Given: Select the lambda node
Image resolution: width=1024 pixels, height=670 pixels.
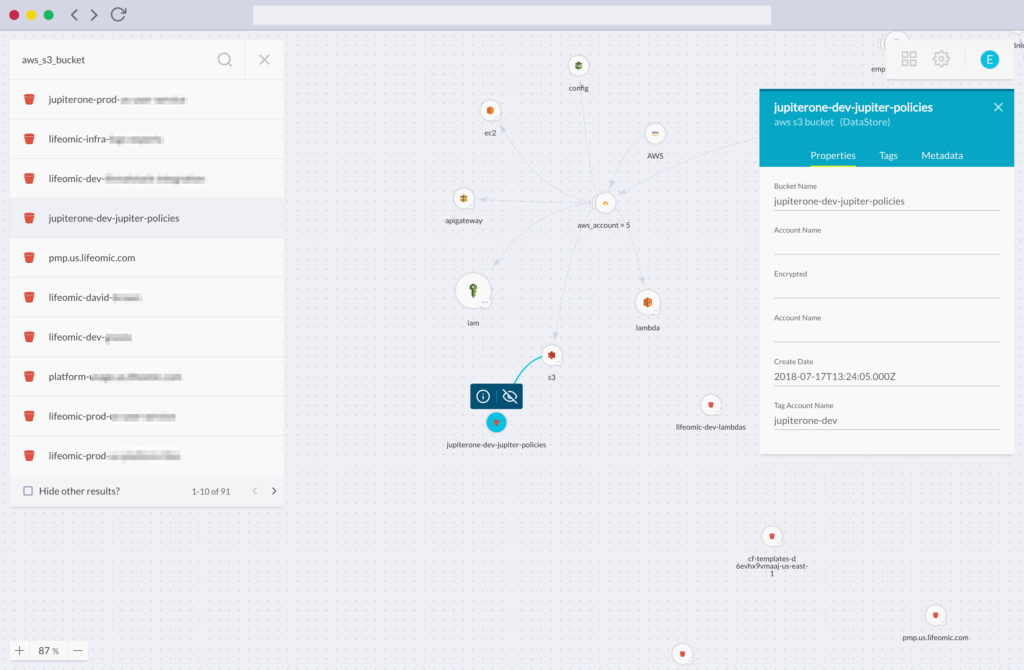Looking at the screenshot, I should pyautogui.click(x=648, y=302).
